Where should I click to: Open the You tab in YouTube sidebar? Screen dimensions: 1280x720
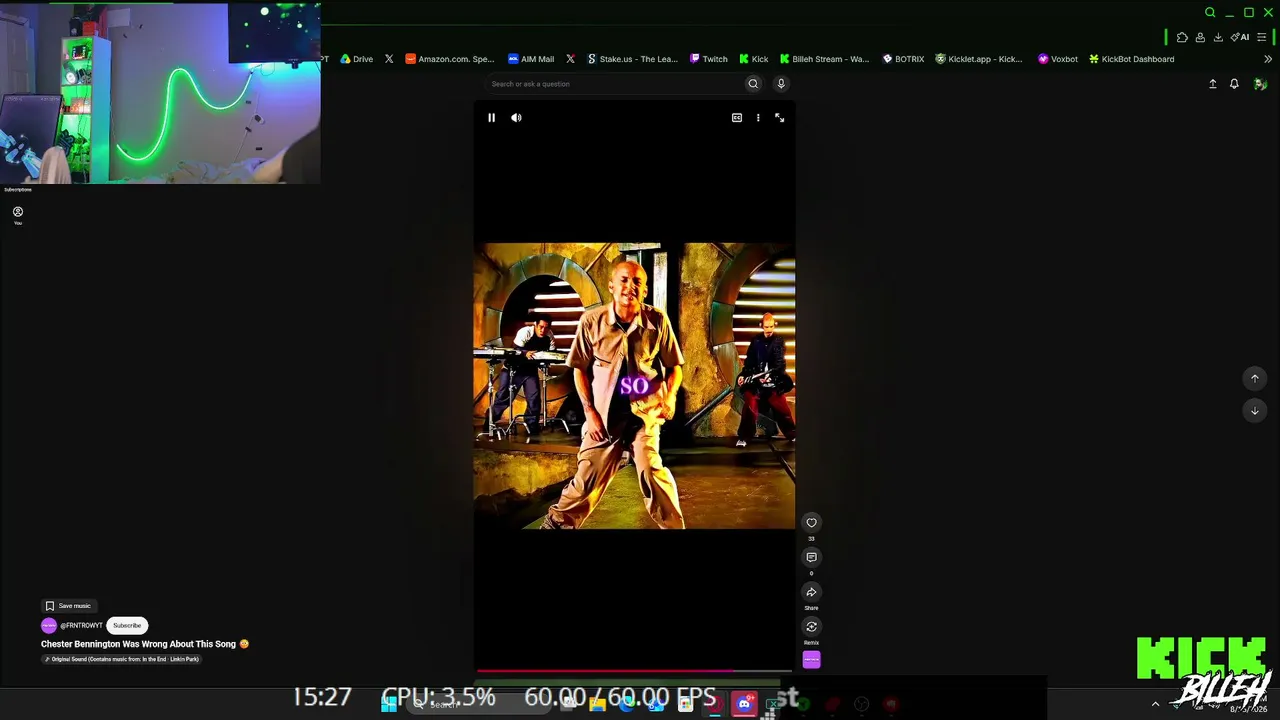18,215
